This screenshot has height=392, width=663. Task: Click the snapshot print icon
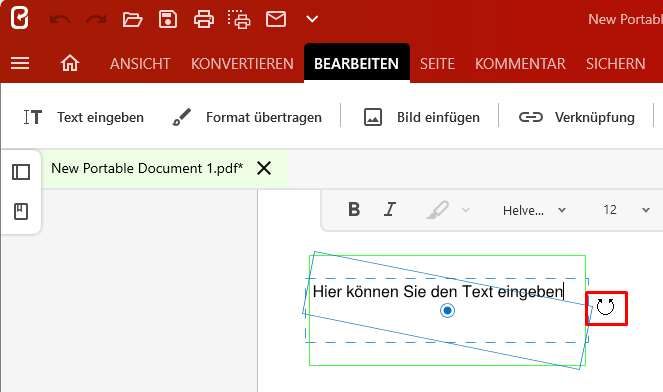[x=239, y=19]
